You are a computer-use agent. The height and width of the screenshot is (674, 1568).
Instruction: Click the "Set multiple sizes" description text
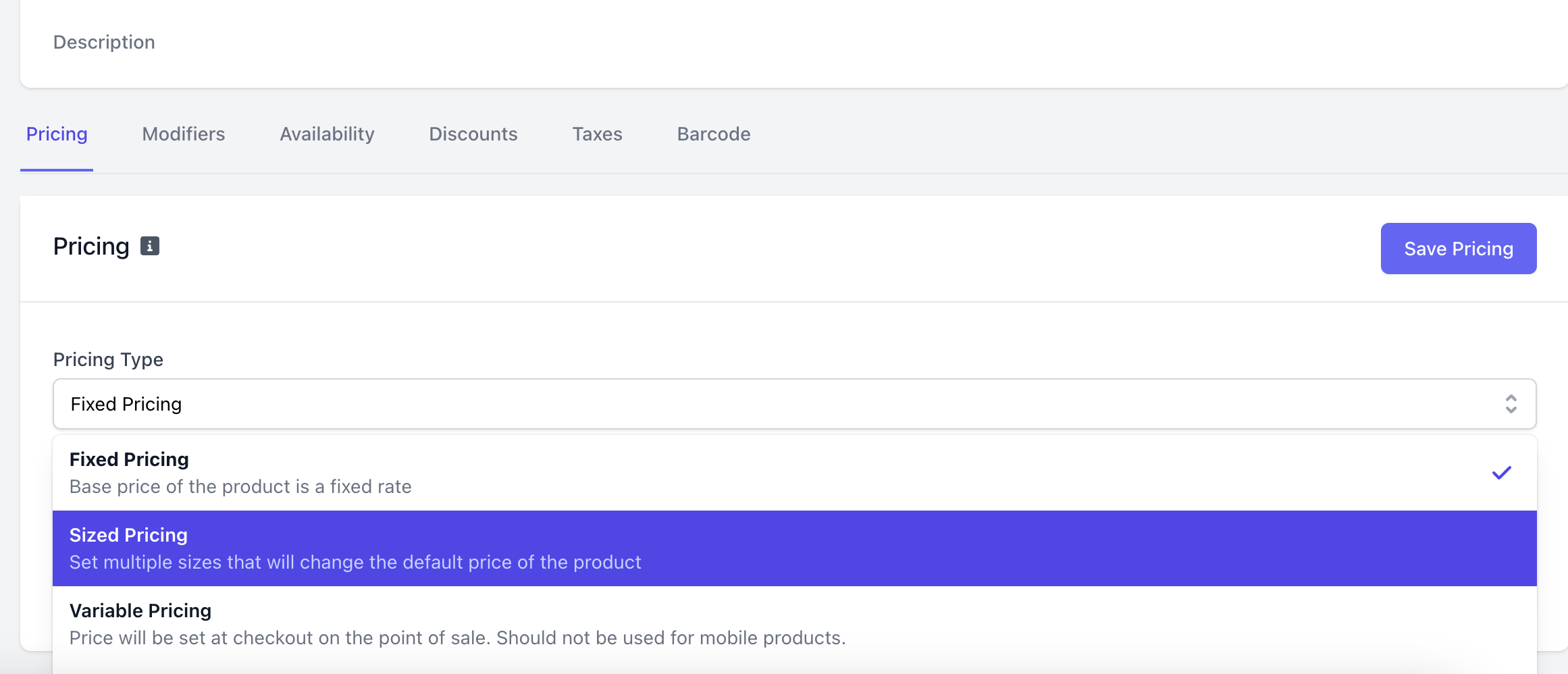pos(355,563)
